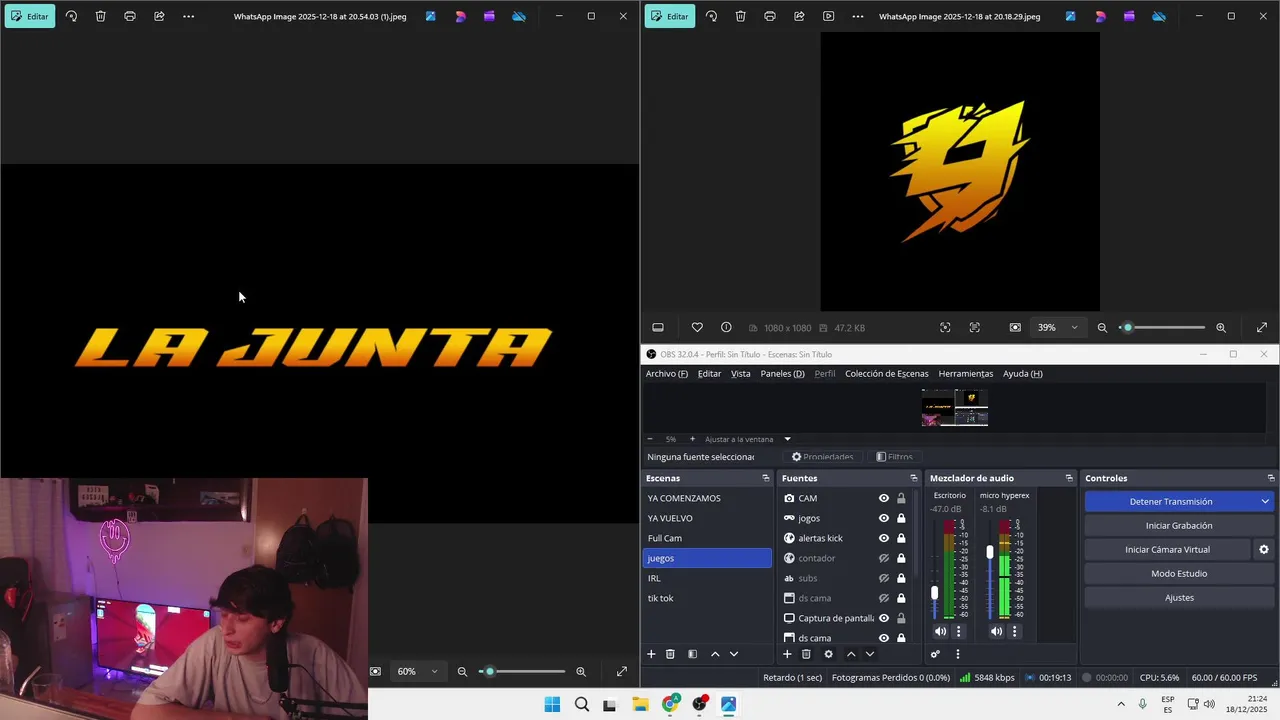This screenshot has height=720, width=1280.
Task: Hide the CAM source in OBS
Action: pyautogui.click(x=884, y=498)
